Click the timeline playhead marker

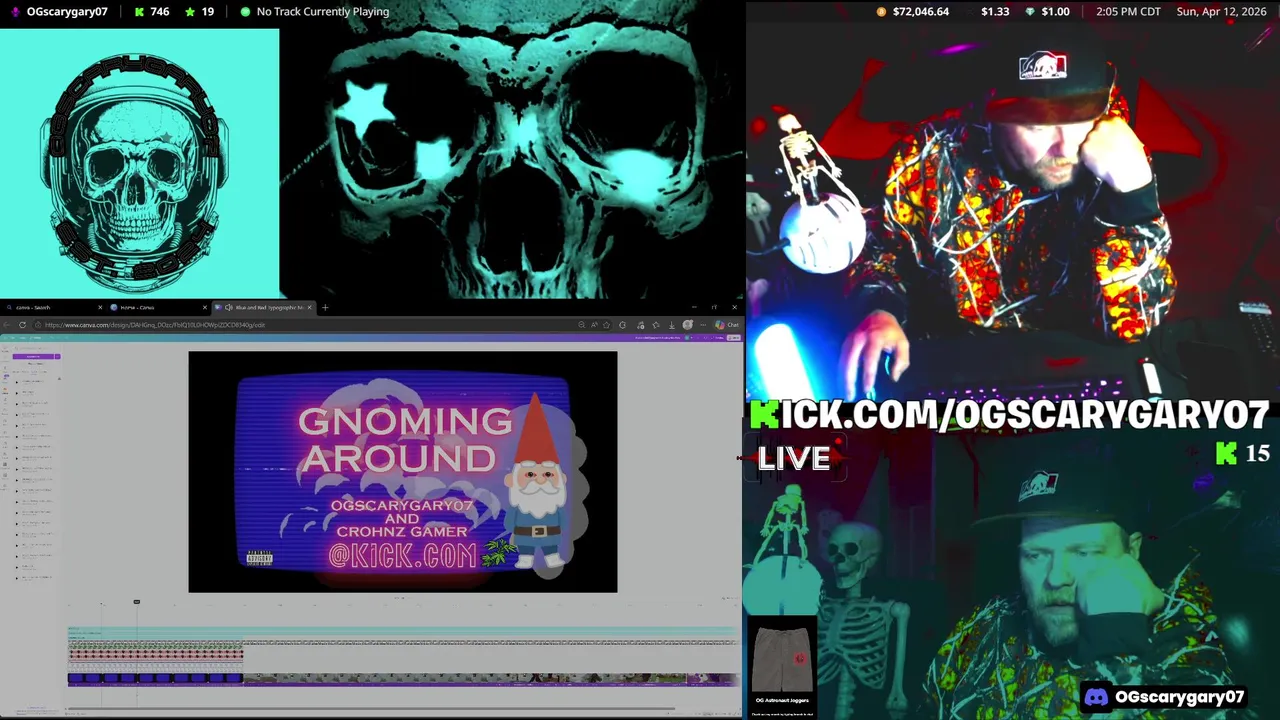[x=137, y=602]
